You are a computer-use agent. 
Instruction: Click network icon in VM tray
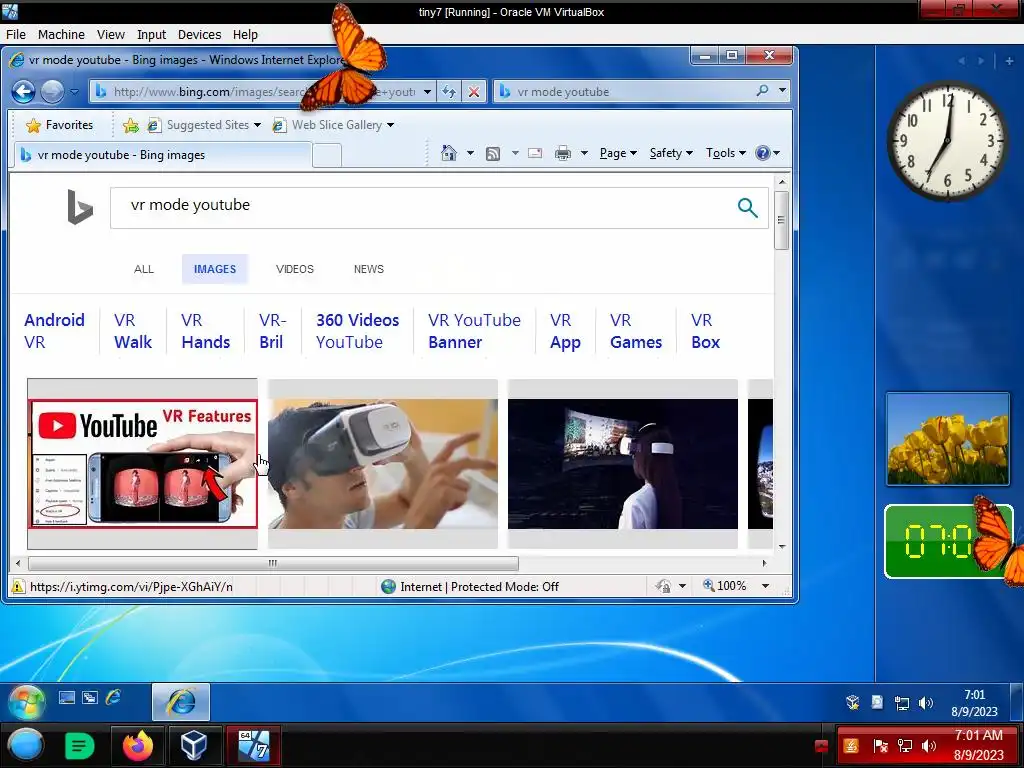[902, 703]
